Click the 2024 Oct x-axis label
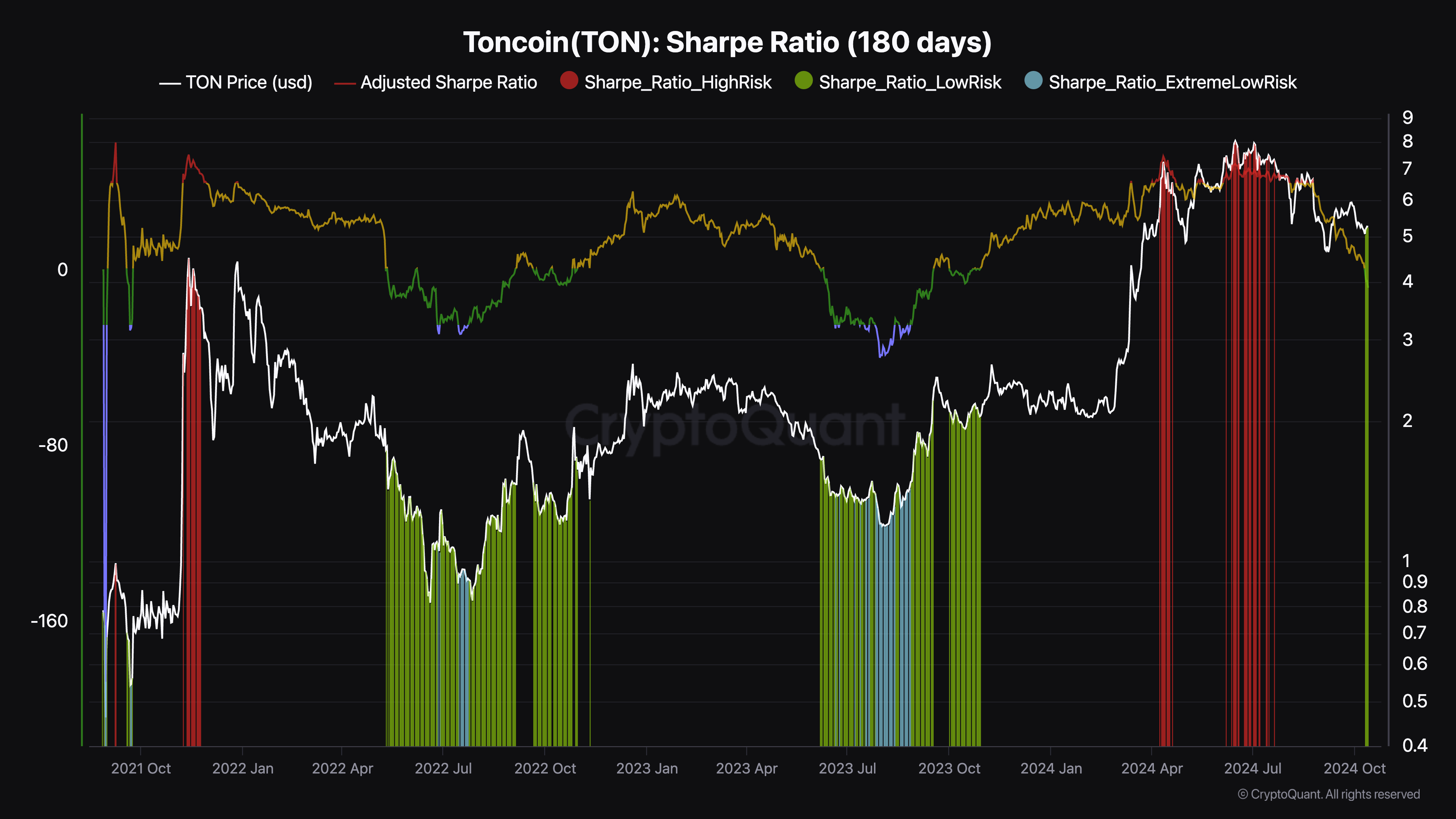1456x819 pixels. click(x=1355, y=769)
